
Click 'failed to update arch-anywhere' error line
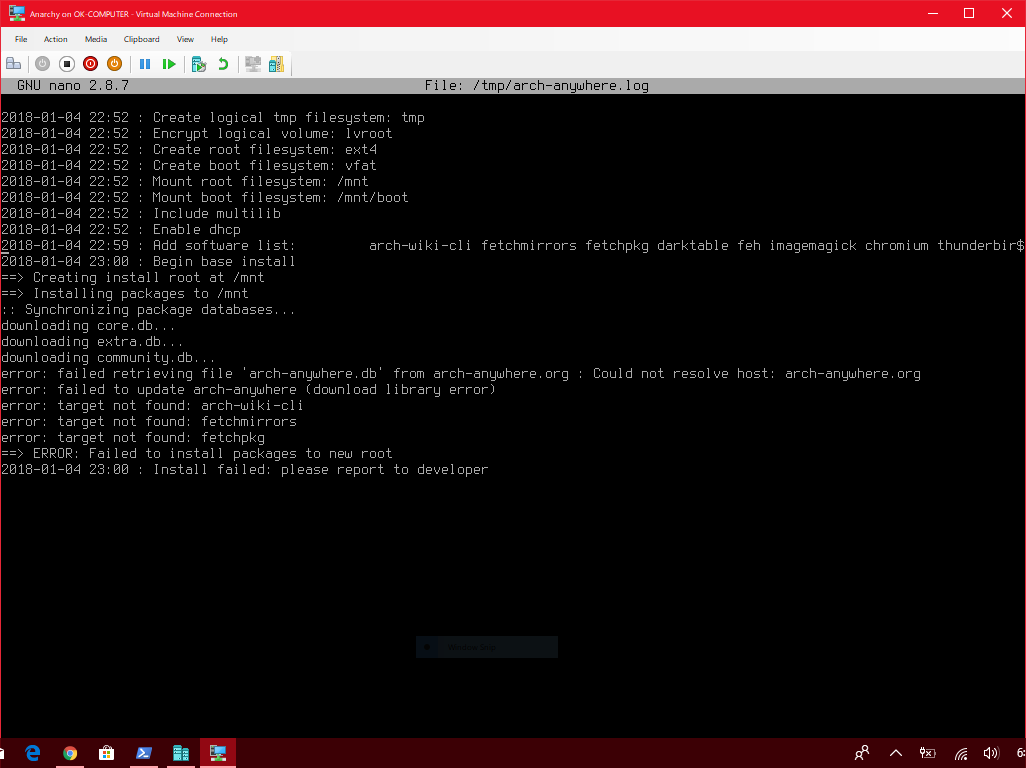point(249,390)
